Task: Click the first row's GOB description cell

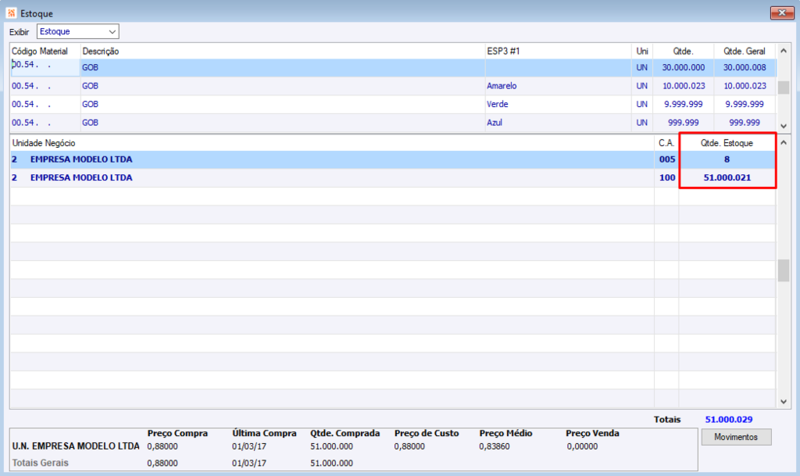Action: tap(283, 67)
